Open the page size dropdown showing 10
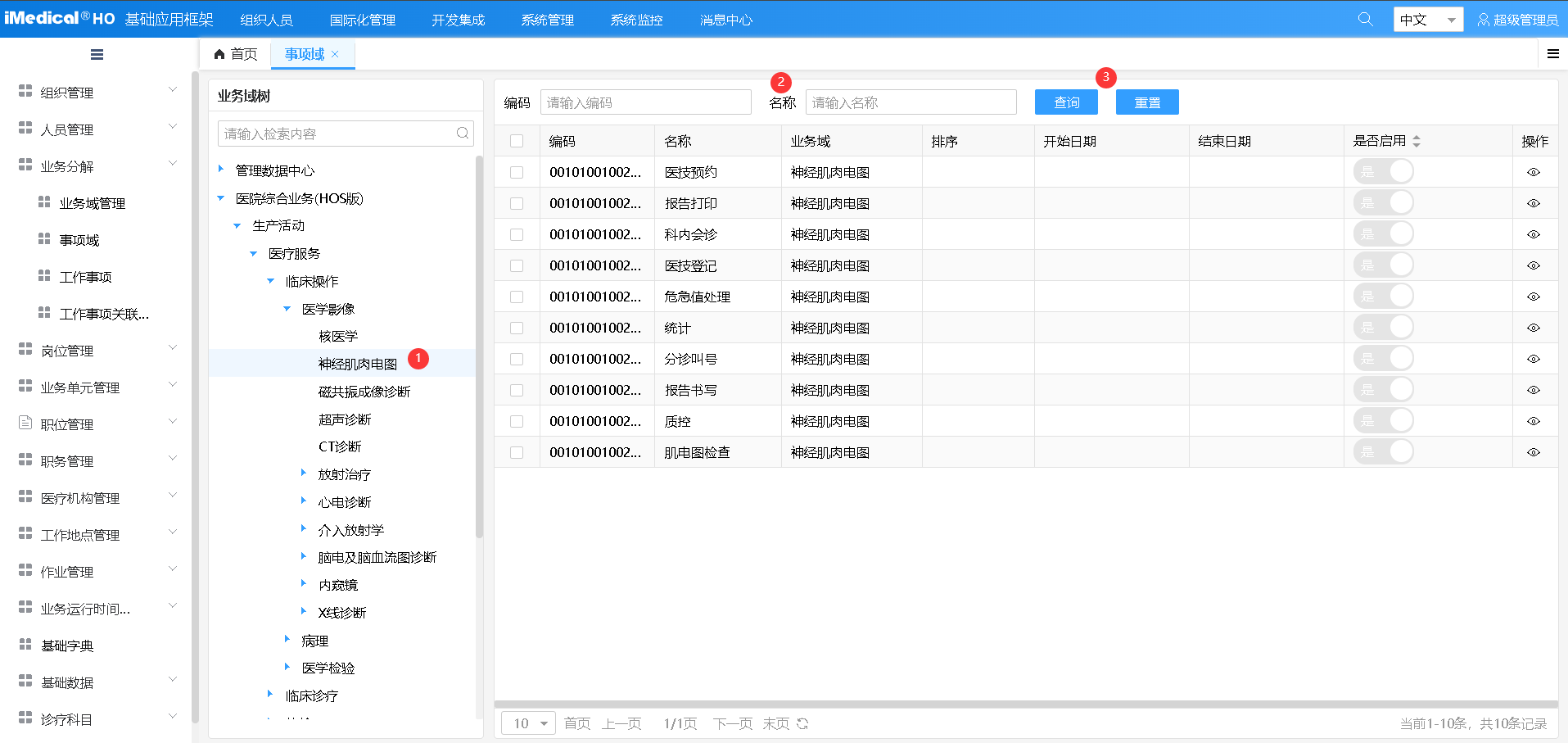Screen dimensions: 1568x743 pos(527,723)
